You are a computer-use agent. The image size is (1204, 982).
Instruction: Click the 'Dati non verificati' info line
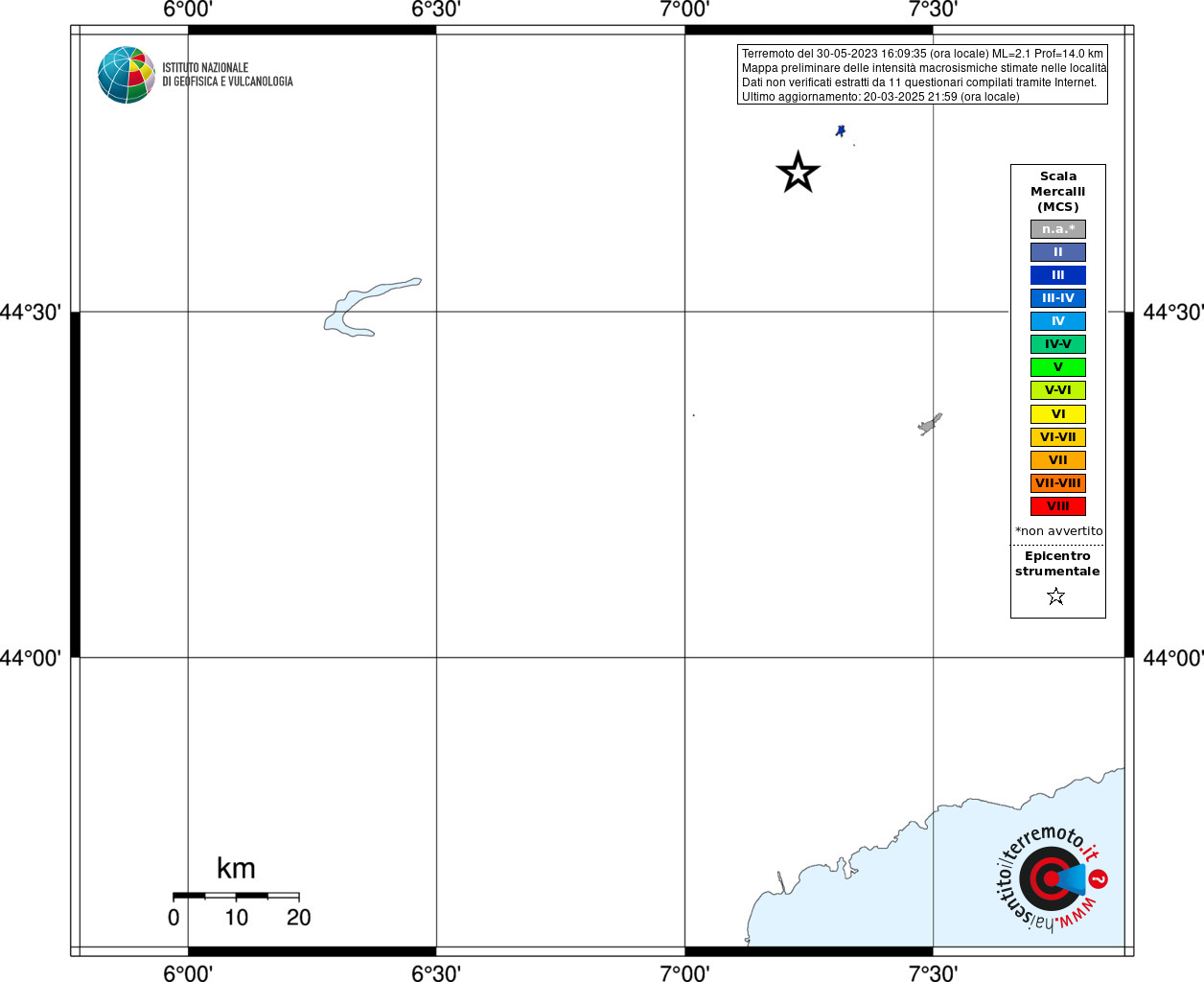click(x=919, y=82)
